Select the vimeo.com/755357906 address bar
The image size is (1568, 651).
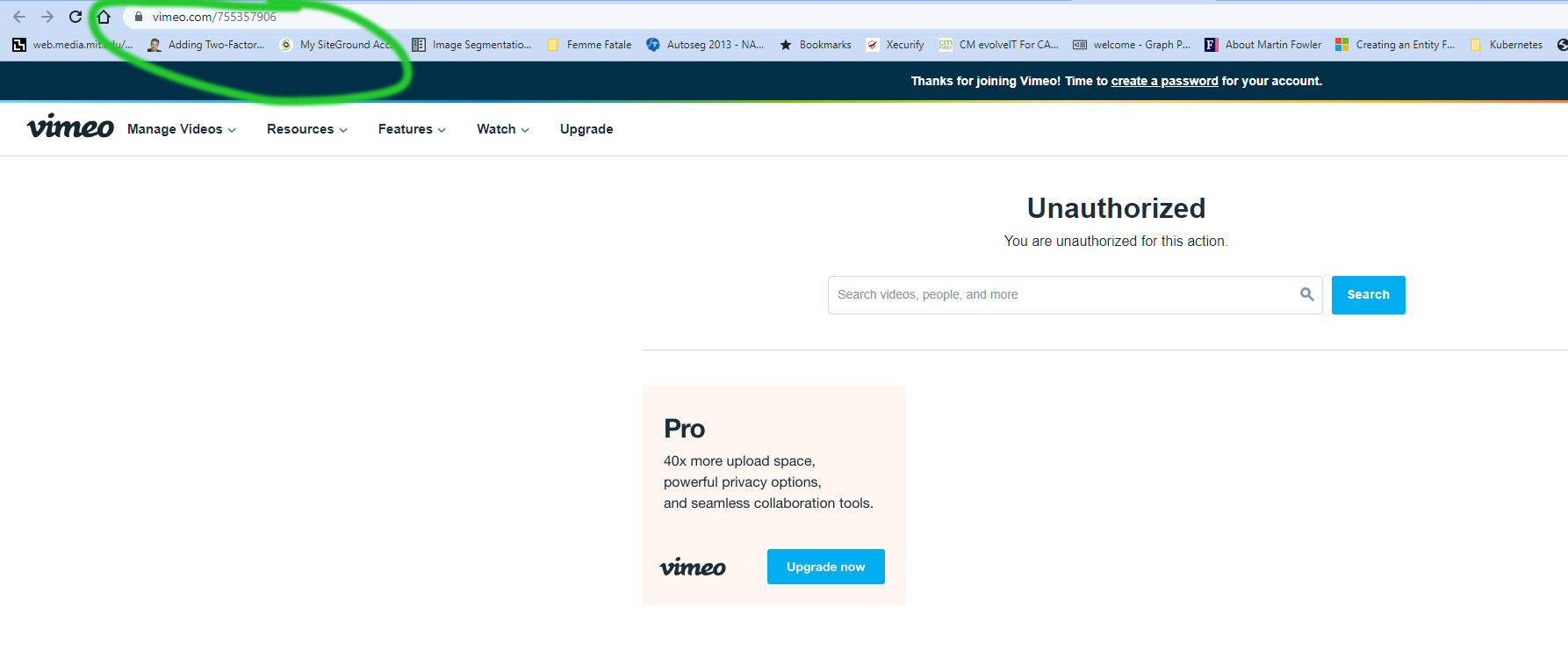click(x=214, y=17)
